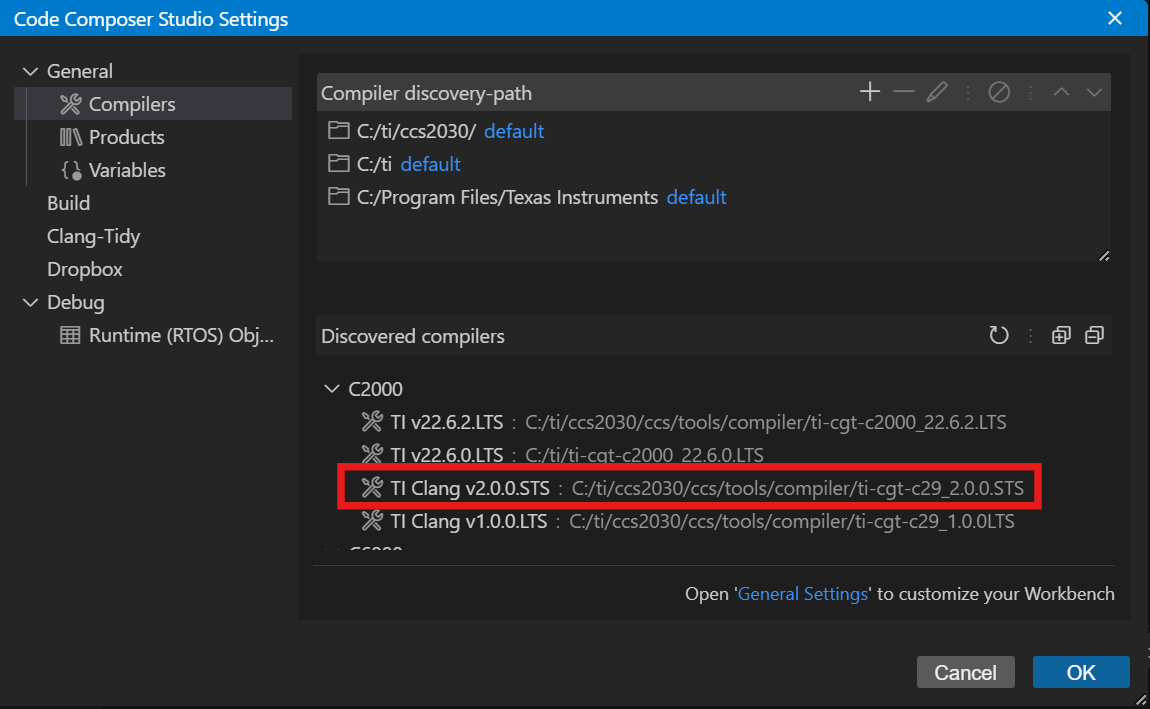Collapse the C2000 compiler group

[x=331, y=389]
